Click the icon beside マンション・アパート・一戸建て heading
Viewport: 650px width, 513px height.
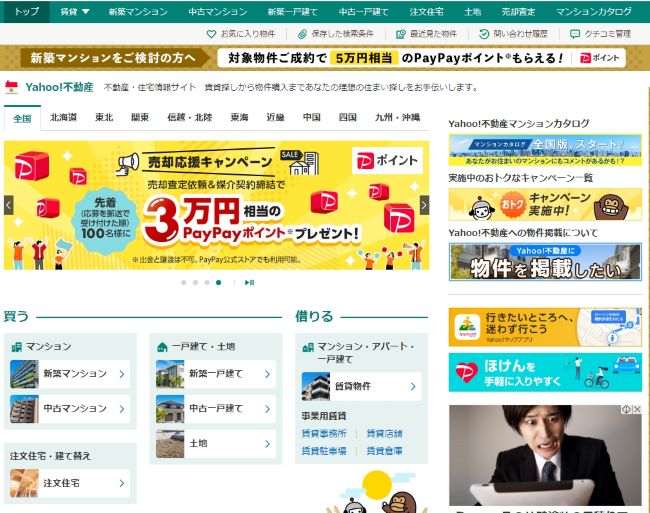pyautogui.click(x=308, y=347)
